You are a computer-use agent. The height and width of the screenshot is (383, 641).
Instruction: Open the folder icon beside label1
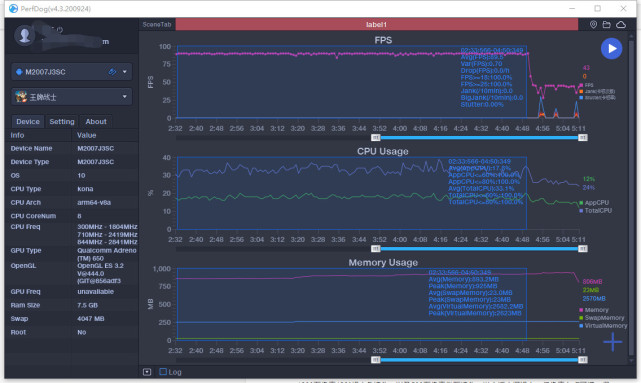coord(607,25)
